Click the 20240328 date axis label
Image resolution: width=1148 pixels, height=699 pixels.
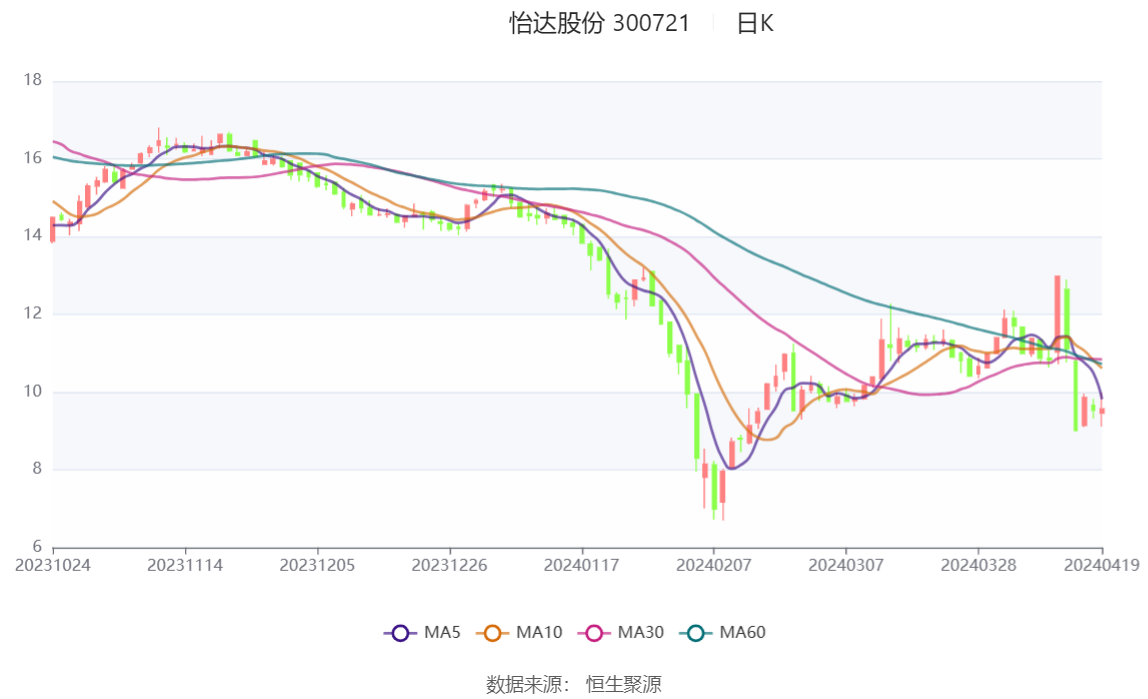[978, 565]
